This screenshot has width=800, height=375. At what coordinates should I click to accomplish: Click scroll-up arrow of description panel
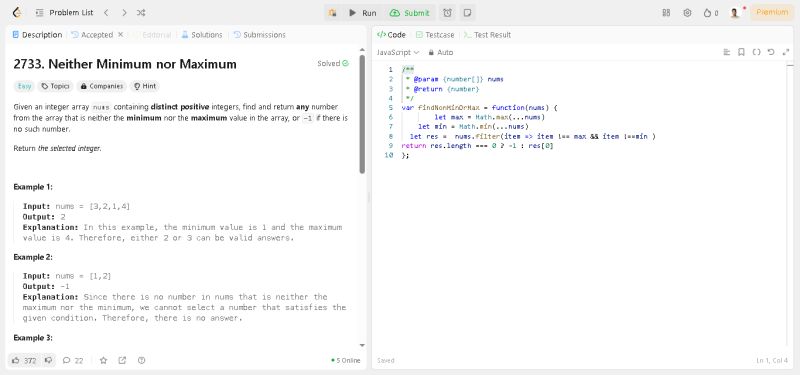pos(362,49)
